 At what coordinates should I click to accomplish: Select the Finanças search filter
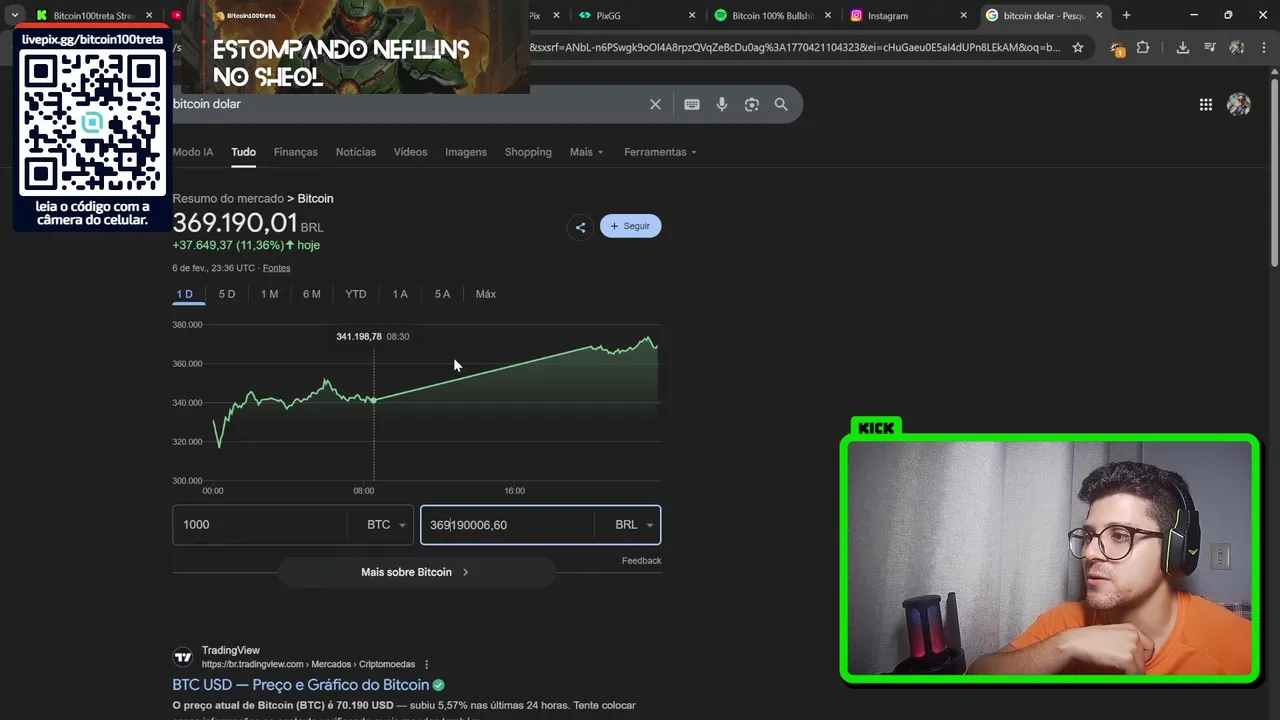[x=296, y=152]
